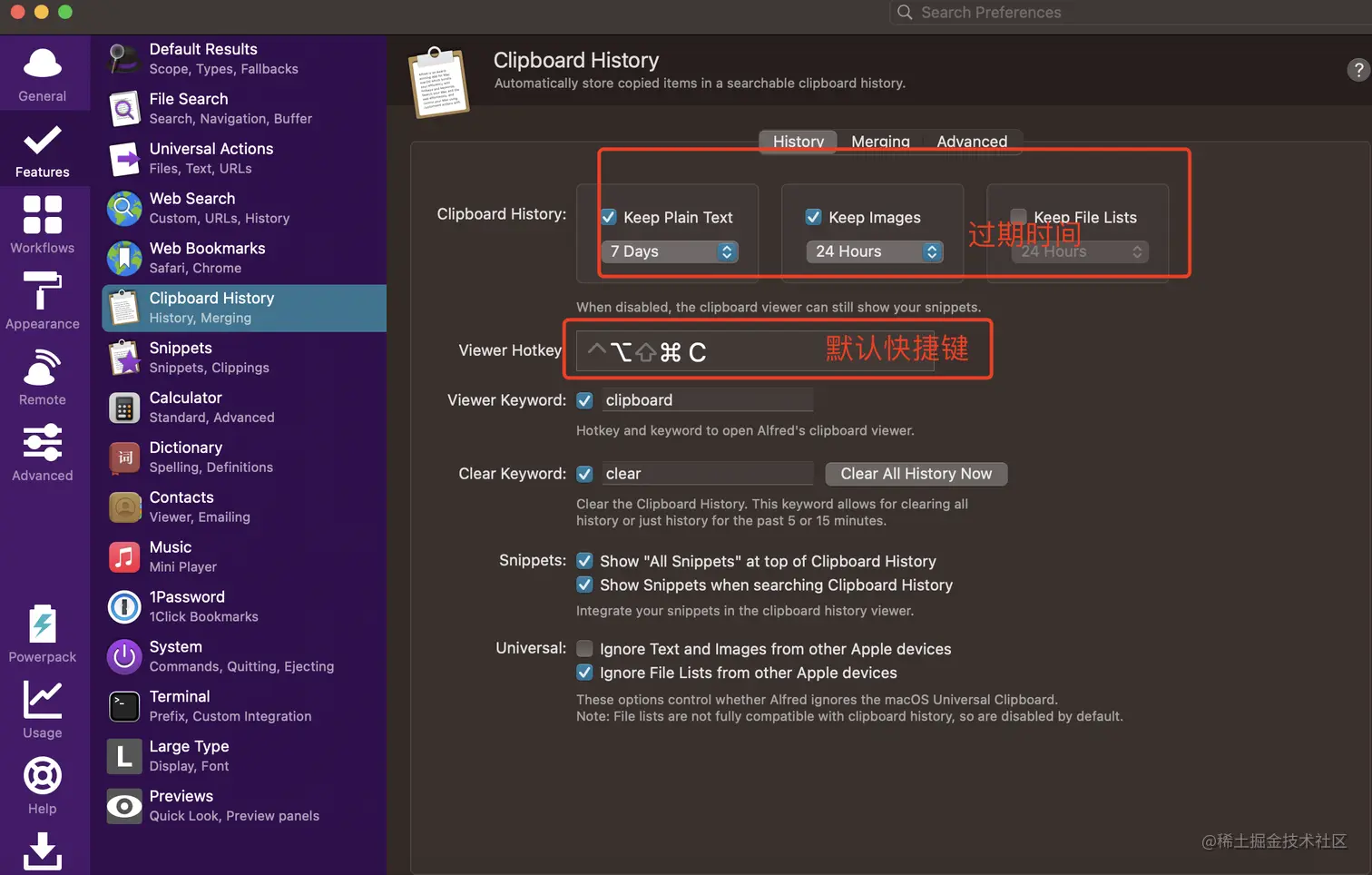
Task: Open the Help lifebuoy section
Action: 43,785
